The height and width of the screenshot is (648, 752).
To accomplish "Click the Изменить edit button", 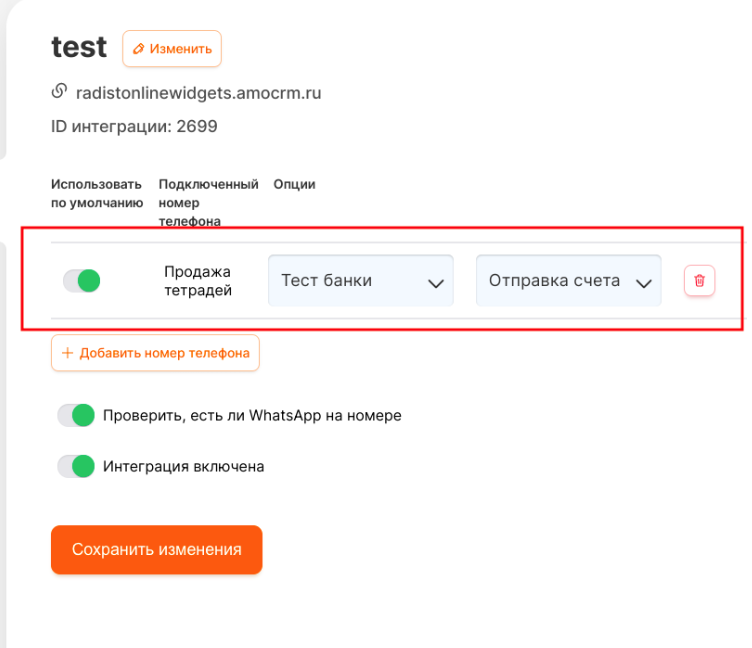I will pos(172,48).
